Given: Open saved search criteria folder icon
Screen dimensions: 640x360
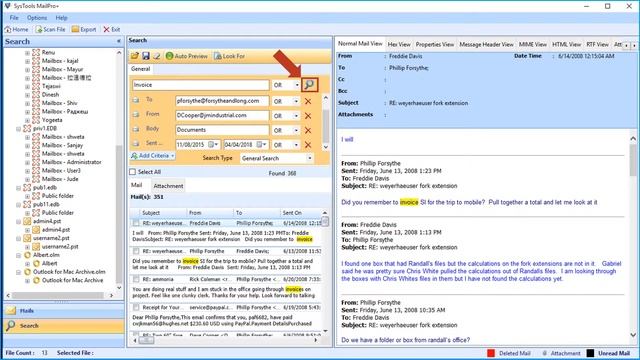Looking at the screenshot, I should 135,56.
